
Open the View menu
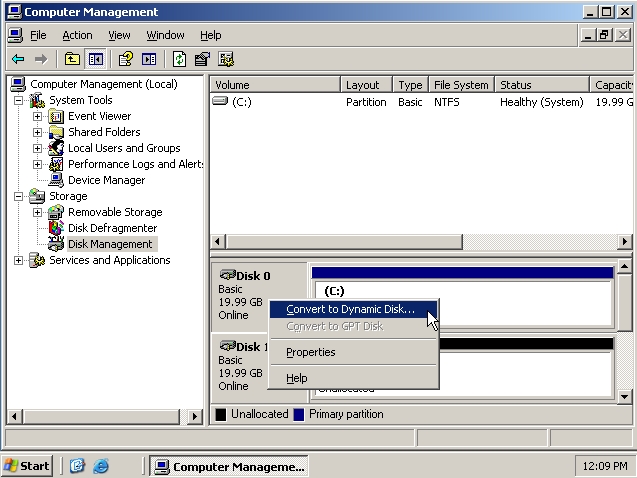coord(119,35)
